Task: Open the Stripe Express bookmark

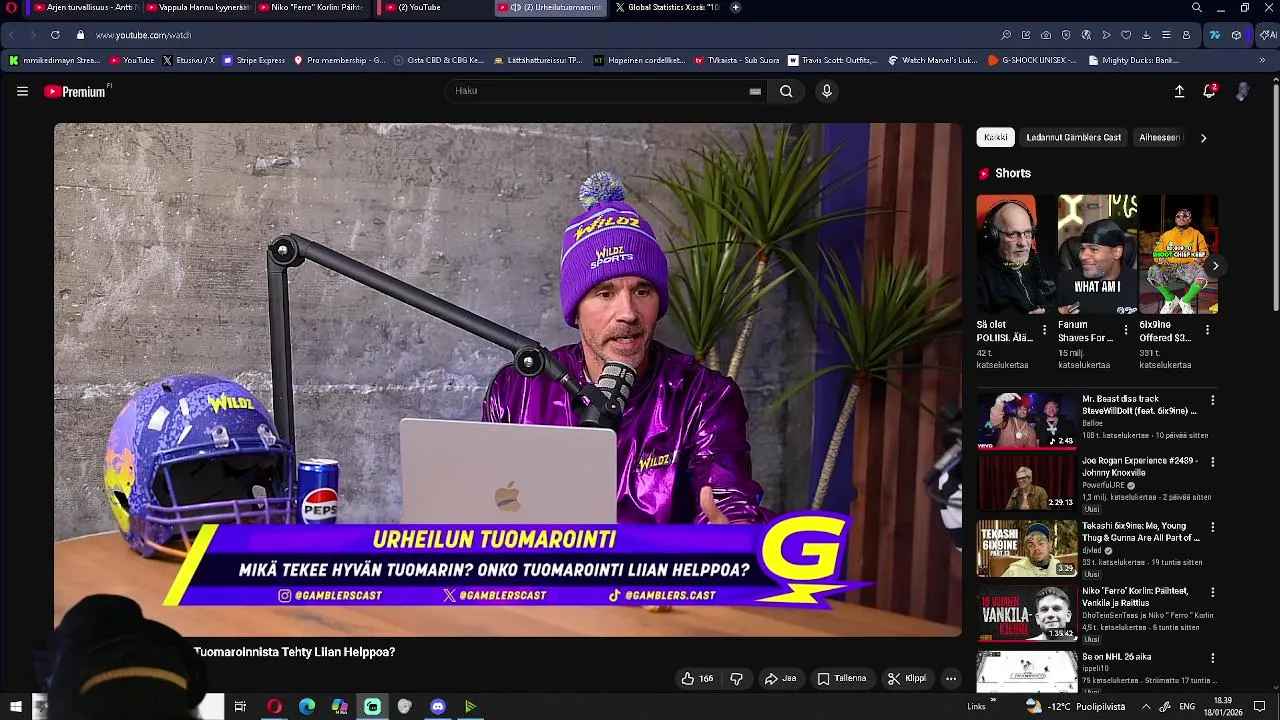Action: click(254, 60)
